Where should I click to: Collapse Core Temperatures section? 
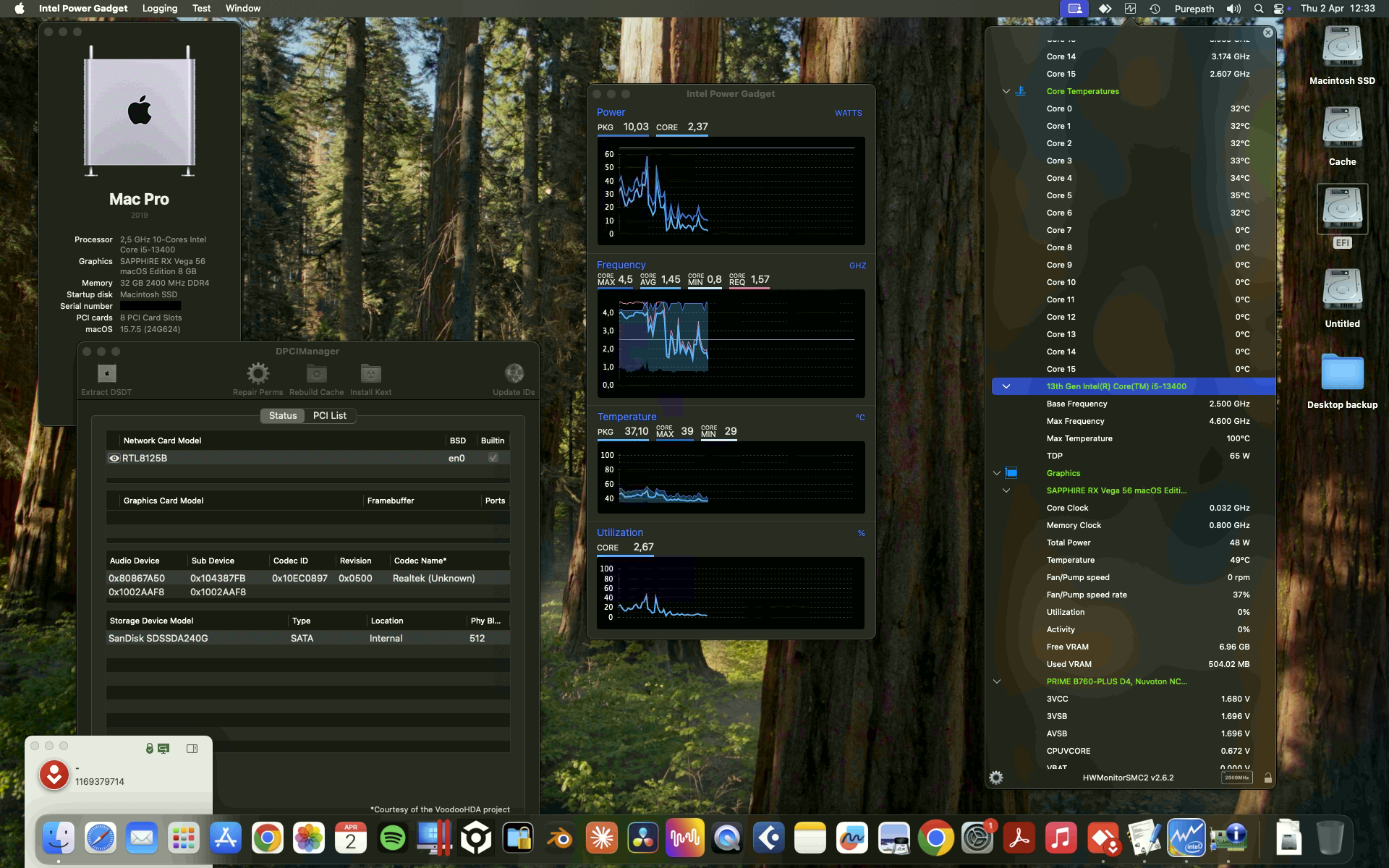pos(1006,91)
